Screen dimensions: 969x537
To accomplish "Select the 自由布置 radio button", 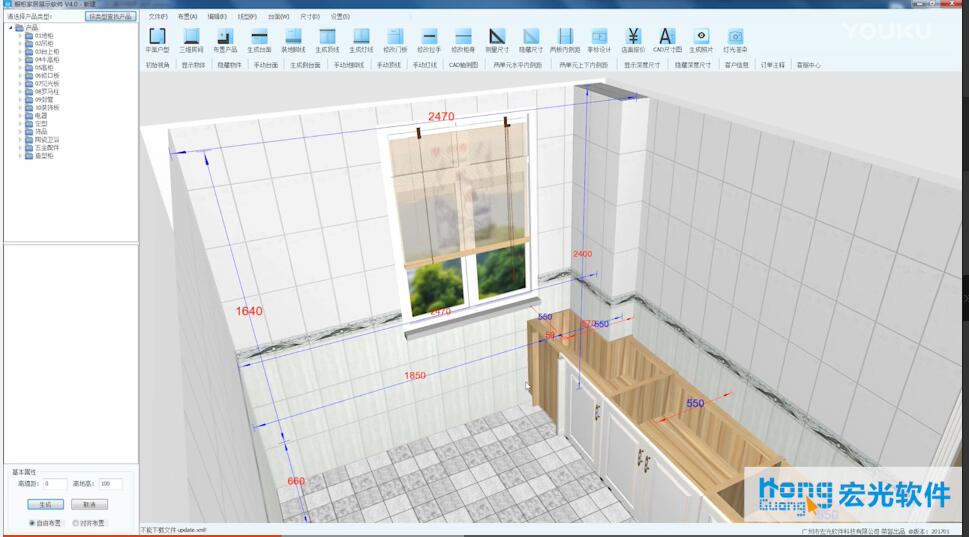I will [x=33, y=522].
